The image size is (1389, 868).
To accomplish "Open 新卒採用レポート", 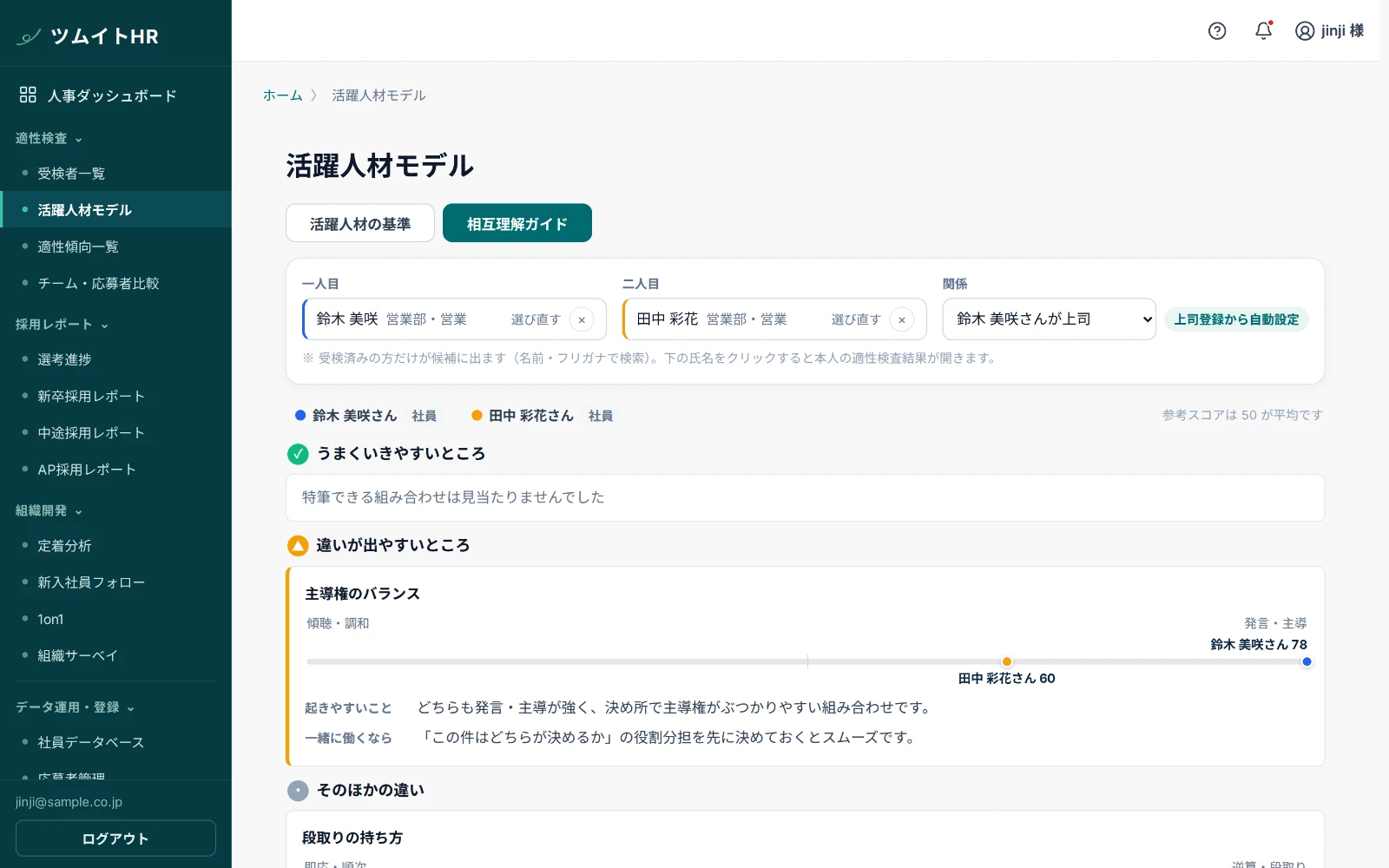I will (115, 397).
